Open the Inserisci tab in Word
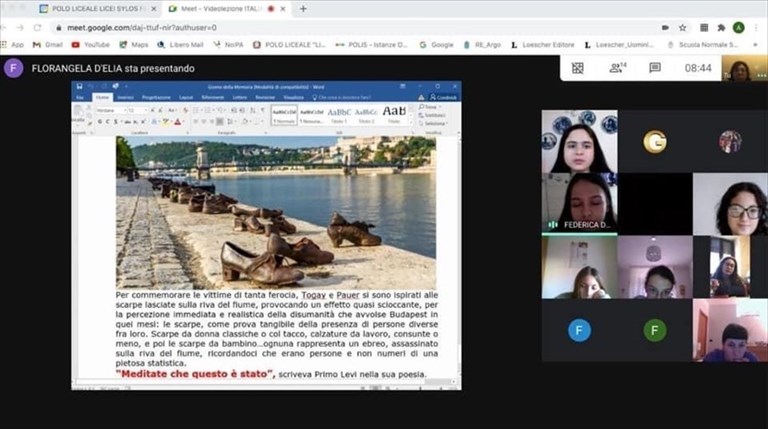768x429 pixels. (x=125, y=97)
